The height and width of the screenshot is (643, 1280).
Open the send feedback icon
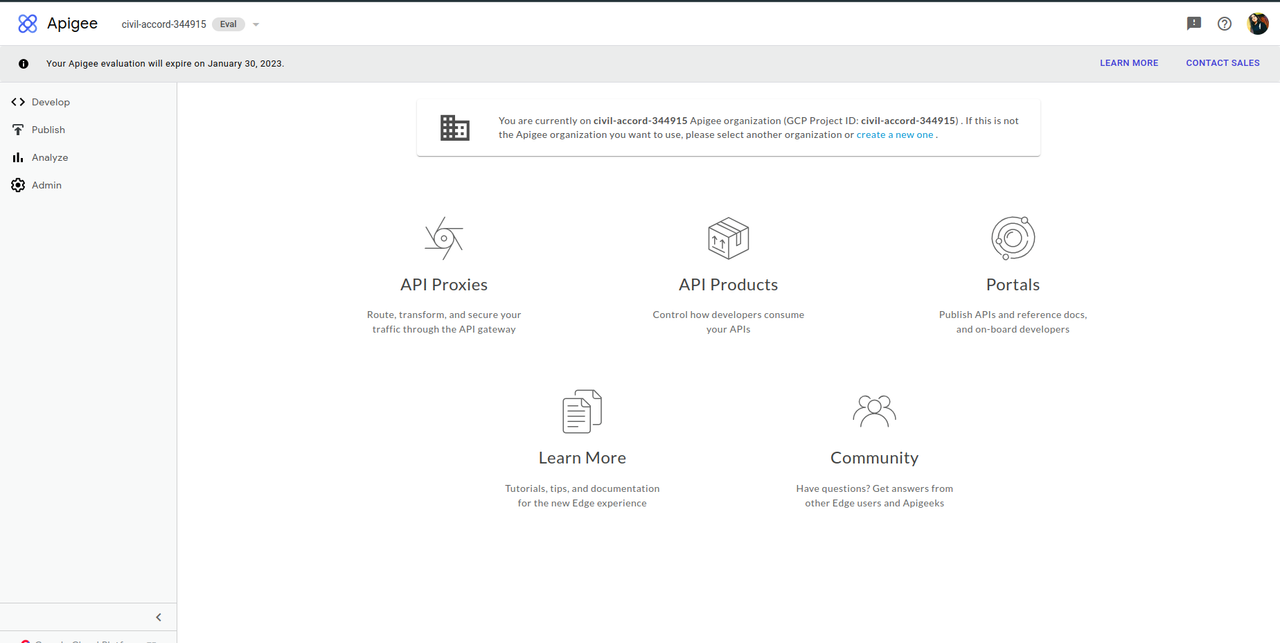click(1194, 24)
